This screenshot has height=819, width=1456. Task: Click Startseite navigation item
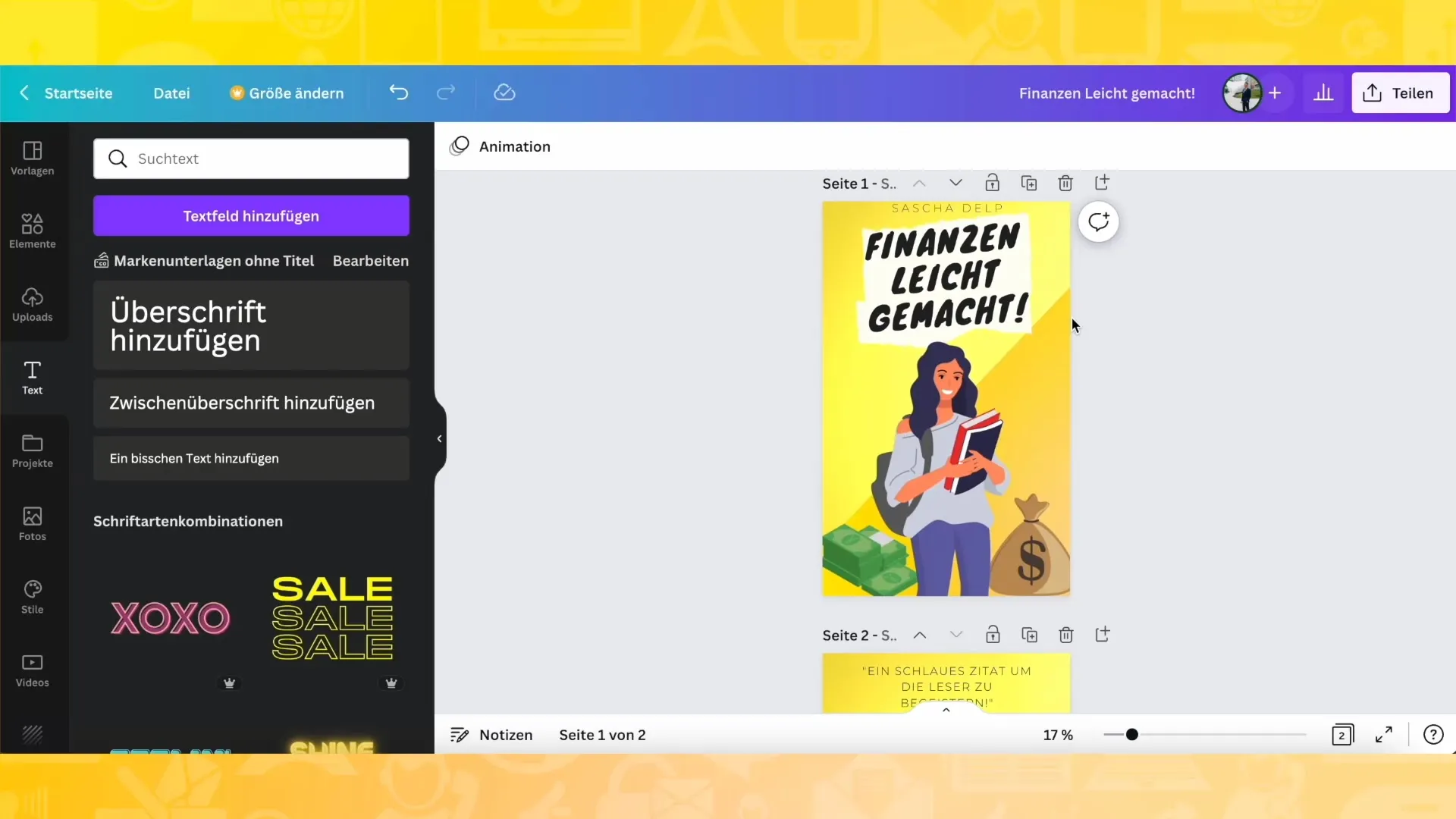[x=78, y=93]
